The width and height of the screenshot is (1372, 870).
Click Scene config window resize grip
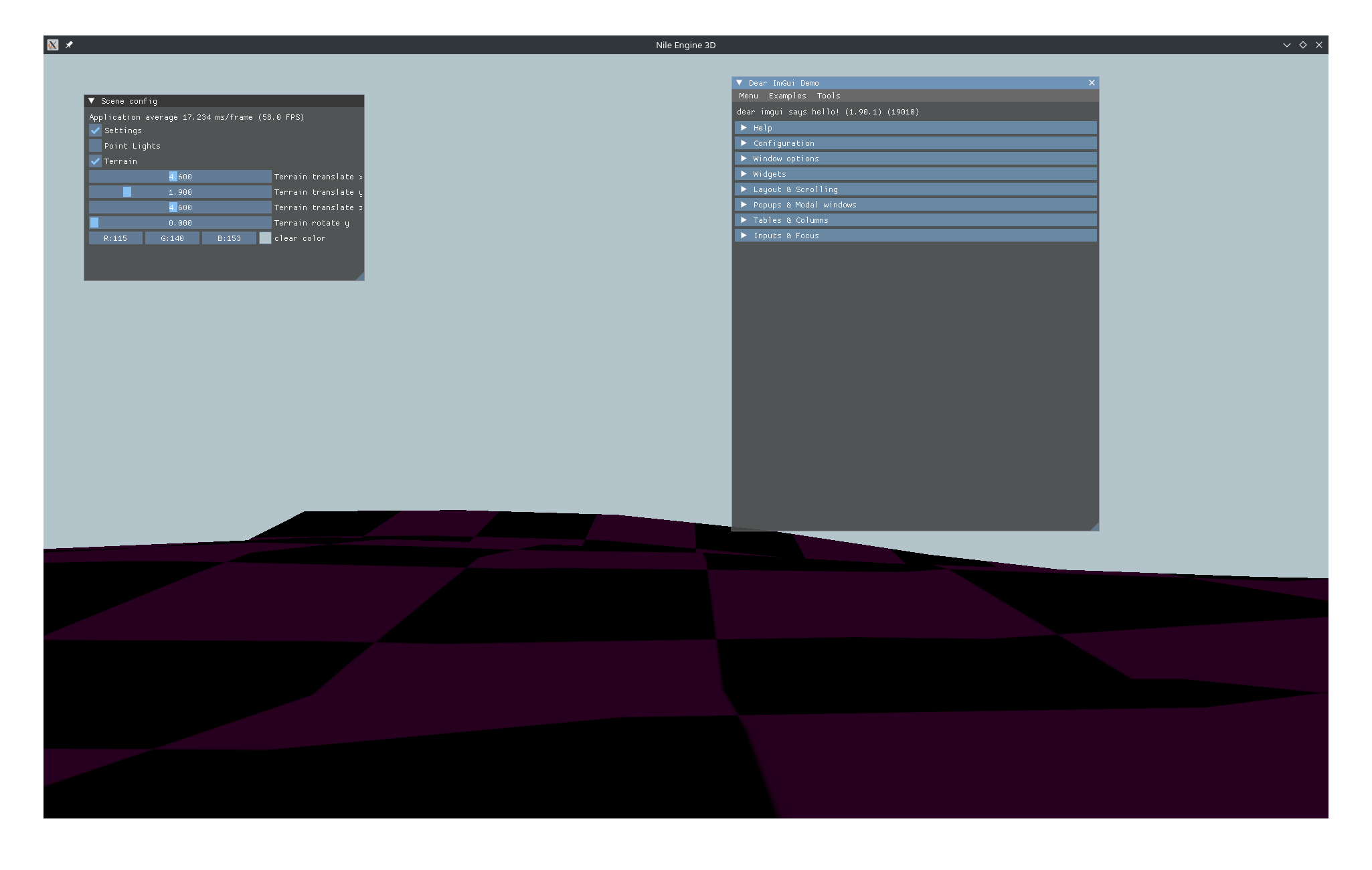[360, 276]
